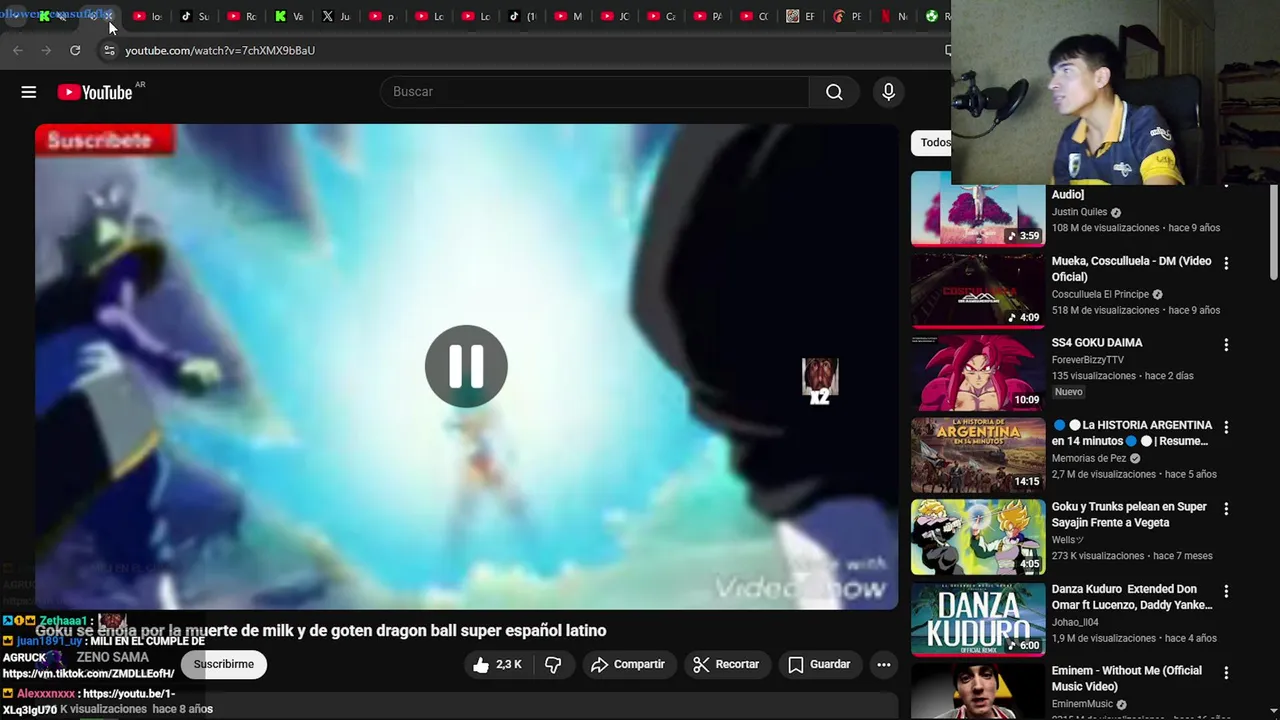Screen dimensions: 1280x720
Task: Switch to the YouTube 'Ro' tab
Action: tap(242, 16)
